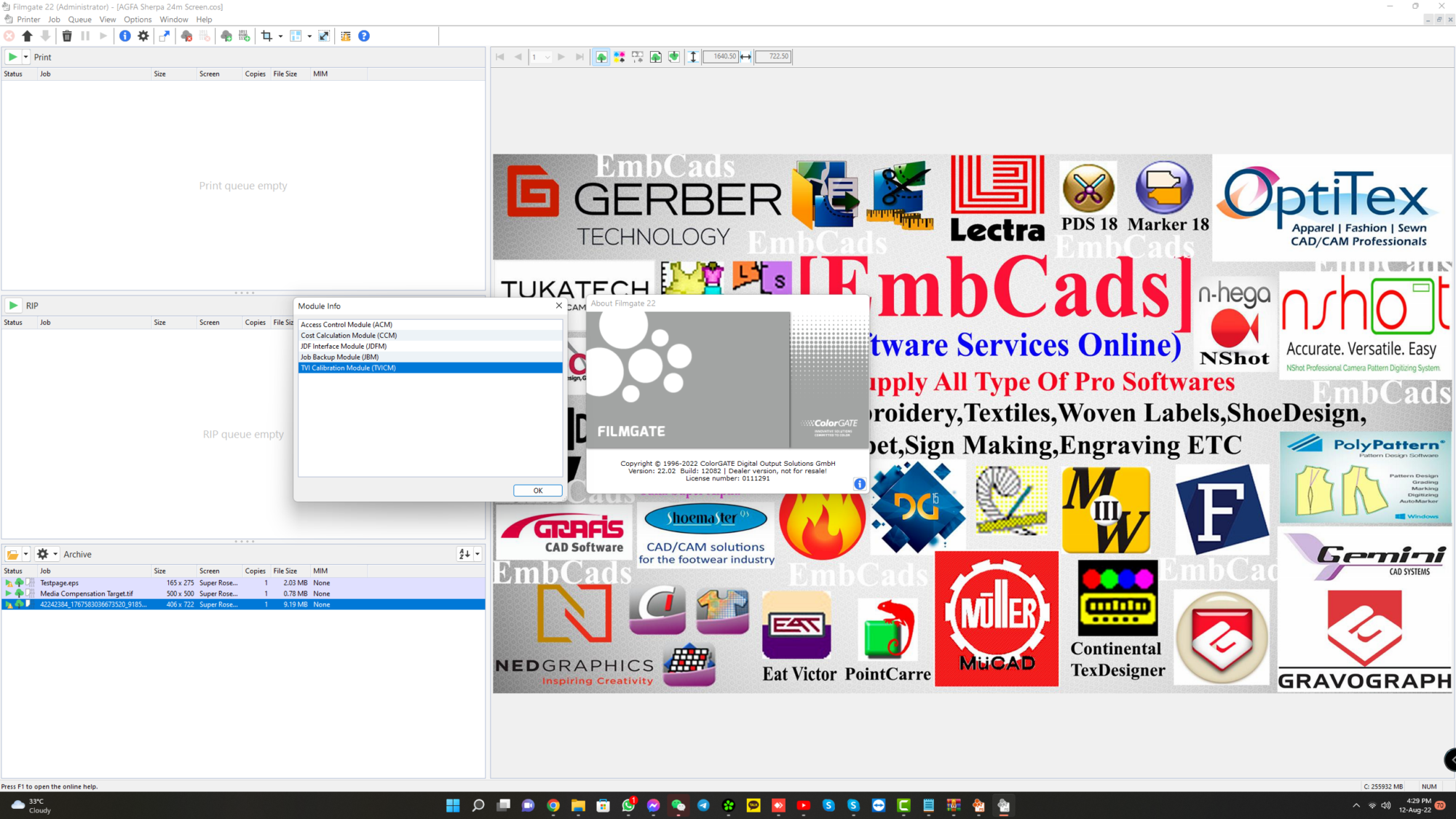Image resolution: width=1456 pixels, height=819 pixels.
Task: Open Google Chrome from the taskbar
Action: (553, 805)
